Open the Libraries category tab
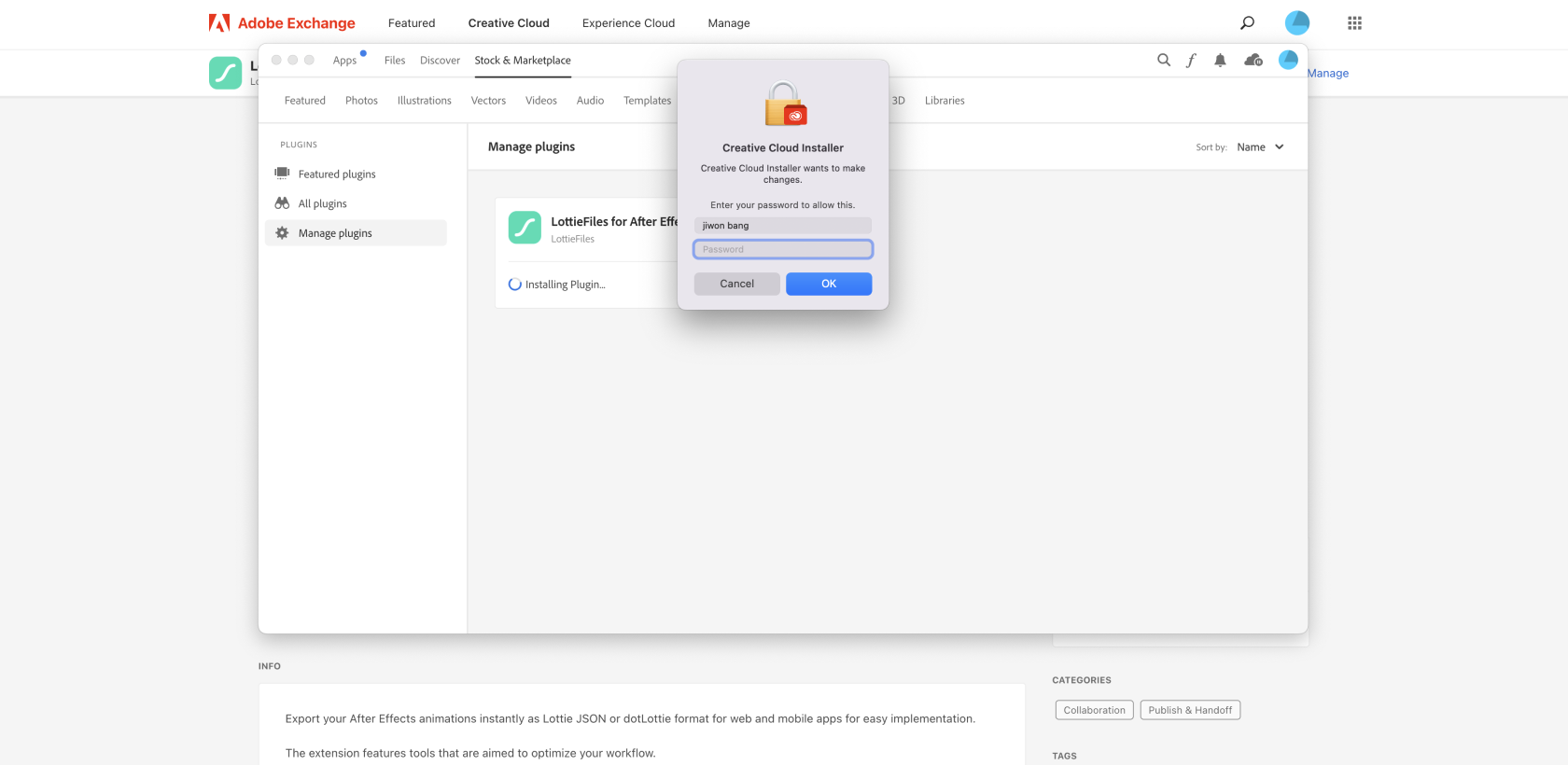The width and height of the screenshot is (1568, 765). [x=945, y=101]
